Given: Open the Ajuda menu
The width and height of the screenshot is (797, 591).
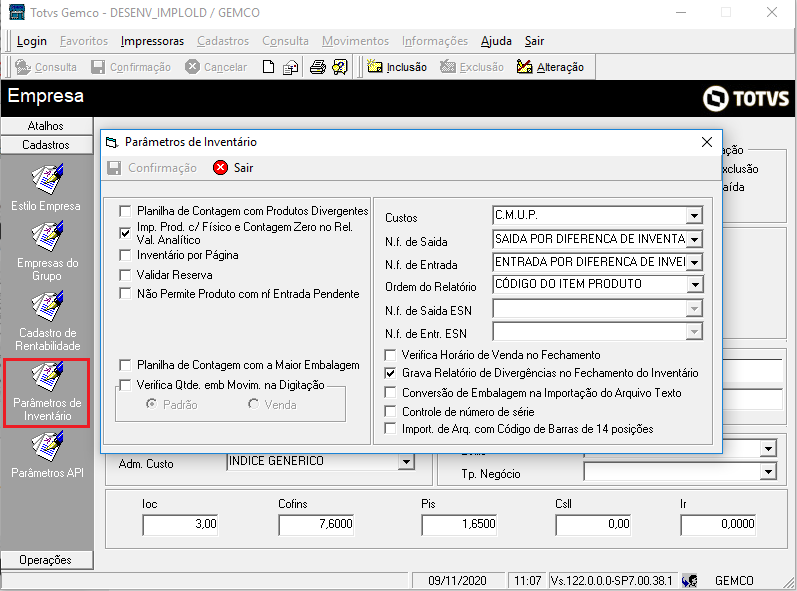Looking at the screenshot, I should pos(496,41).
